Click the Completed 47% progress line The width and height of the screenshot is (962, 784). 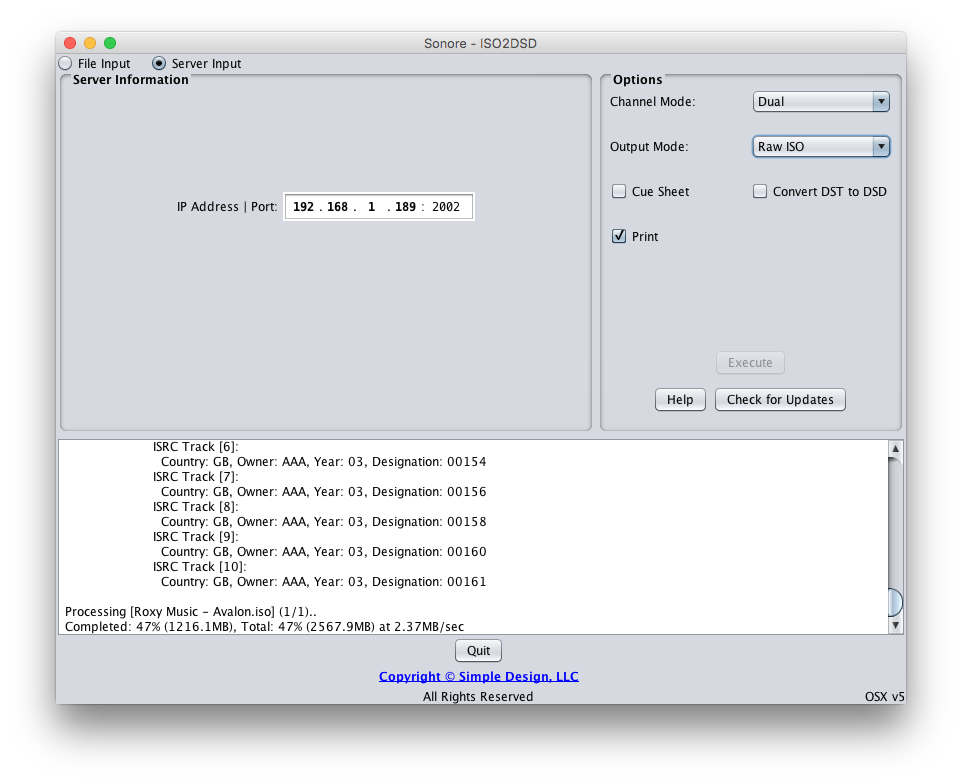264,626
